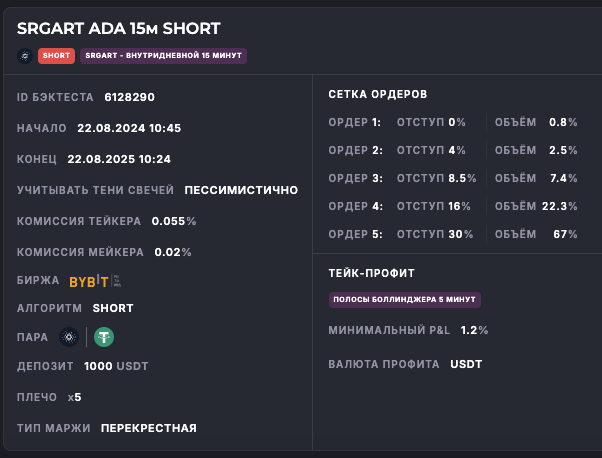Click the end date 22.08.2025 10:24

coord(119,159)
